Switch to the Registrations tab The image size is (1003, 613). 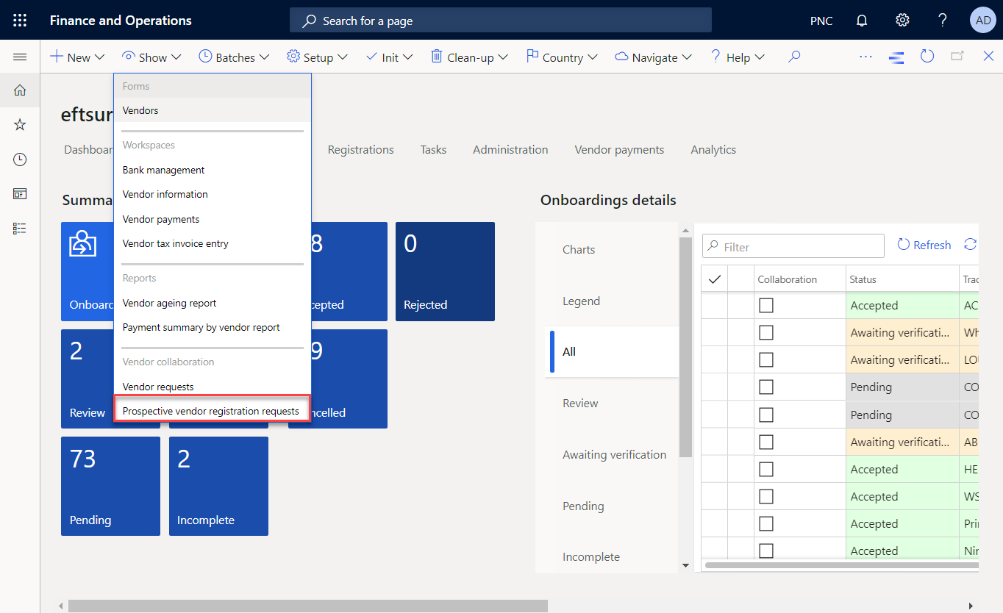pyautogui.click(x=360, y=150)
